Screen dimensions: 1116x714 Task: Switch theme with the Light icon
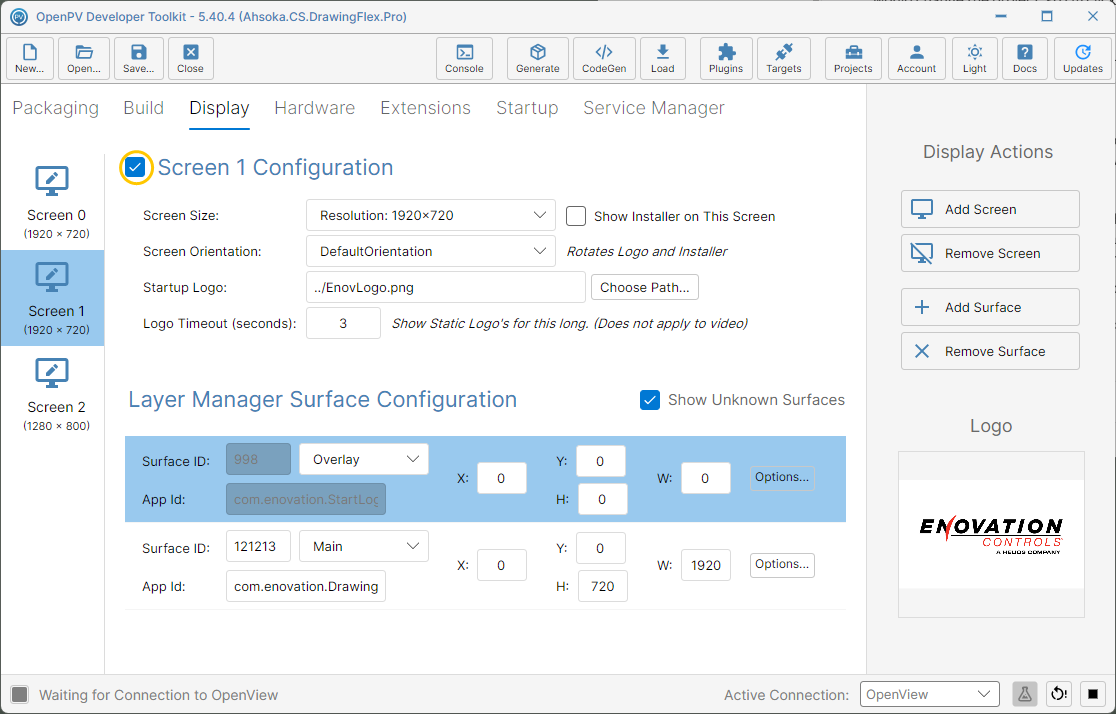(975, 58)
